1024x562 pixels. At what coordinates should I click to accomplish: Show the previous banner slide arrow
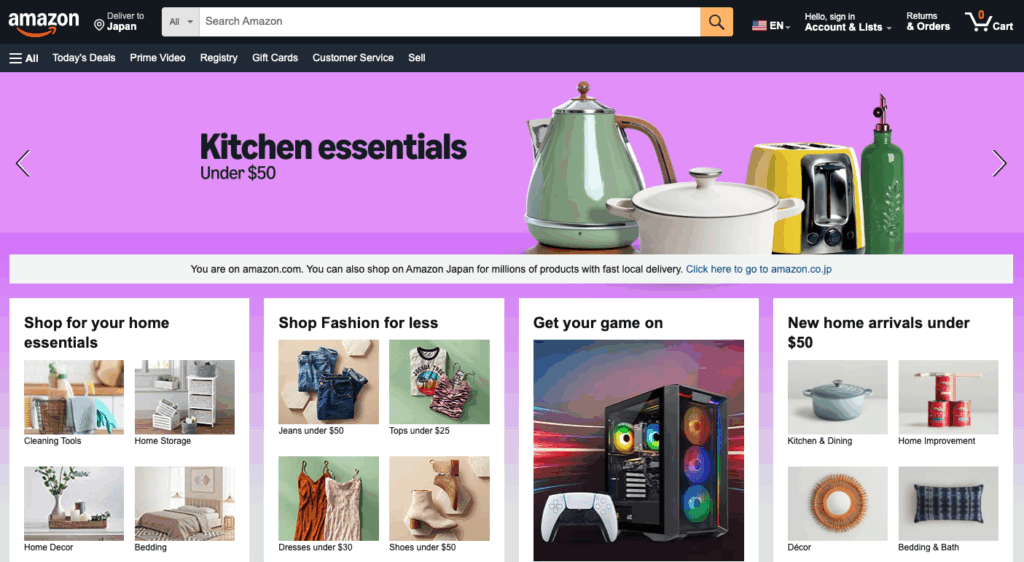tap(23, 163)
